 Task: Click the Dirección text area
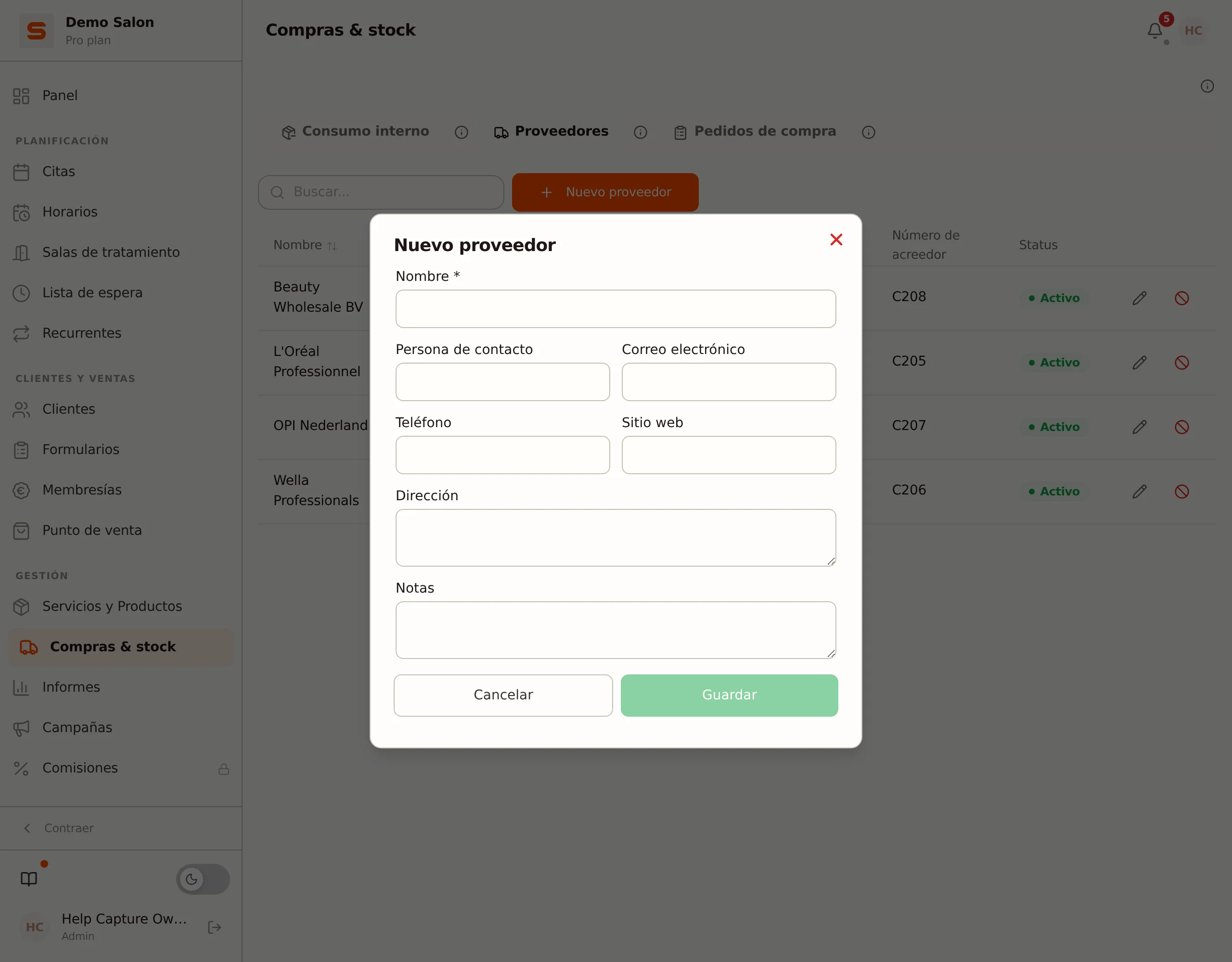616,537
